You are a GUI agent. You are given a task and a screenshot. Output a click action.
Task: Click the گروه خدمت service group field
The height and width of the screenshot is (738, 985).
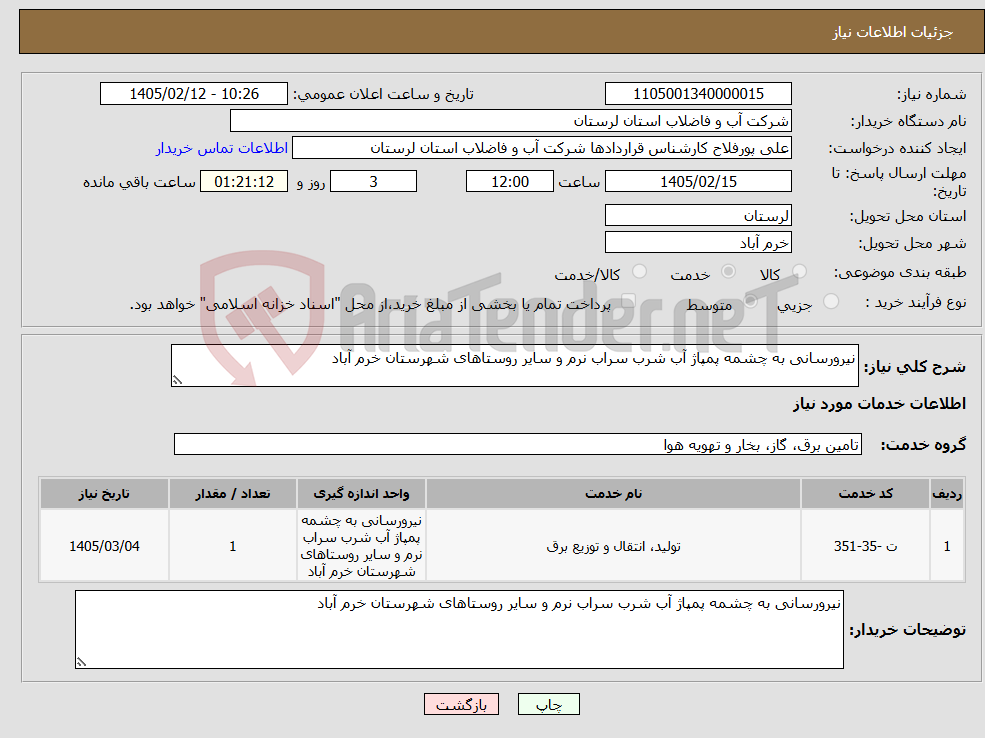[518, 445]
